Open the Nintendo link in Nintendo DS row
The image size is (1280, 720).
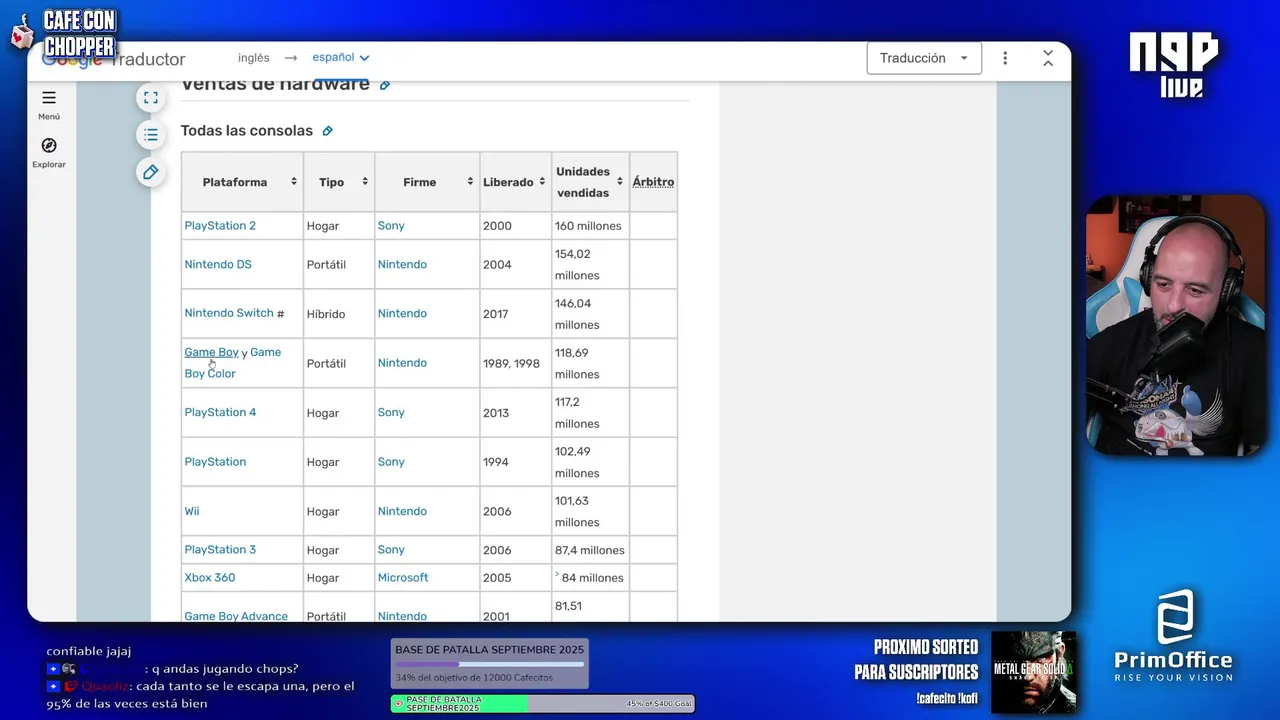[x=402, y=265]
